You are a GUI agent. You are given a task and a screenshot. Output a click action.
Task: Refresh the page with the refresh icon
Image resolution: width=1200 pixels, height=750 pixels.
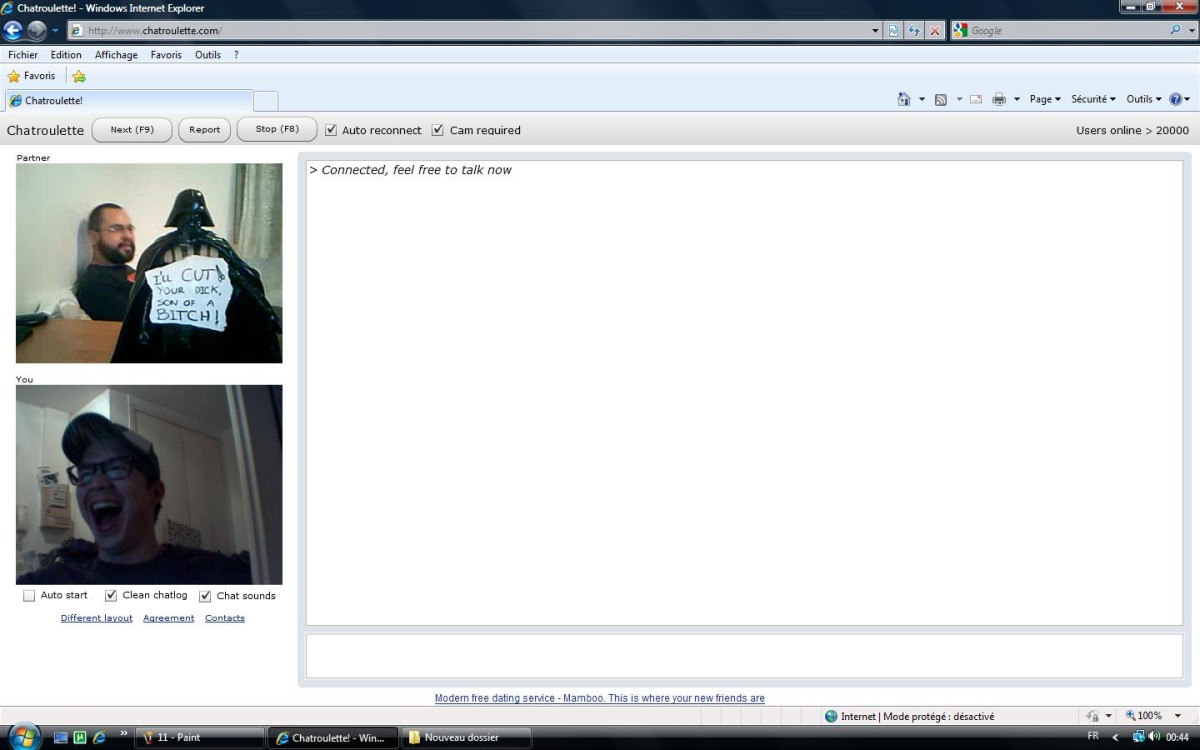914,31
